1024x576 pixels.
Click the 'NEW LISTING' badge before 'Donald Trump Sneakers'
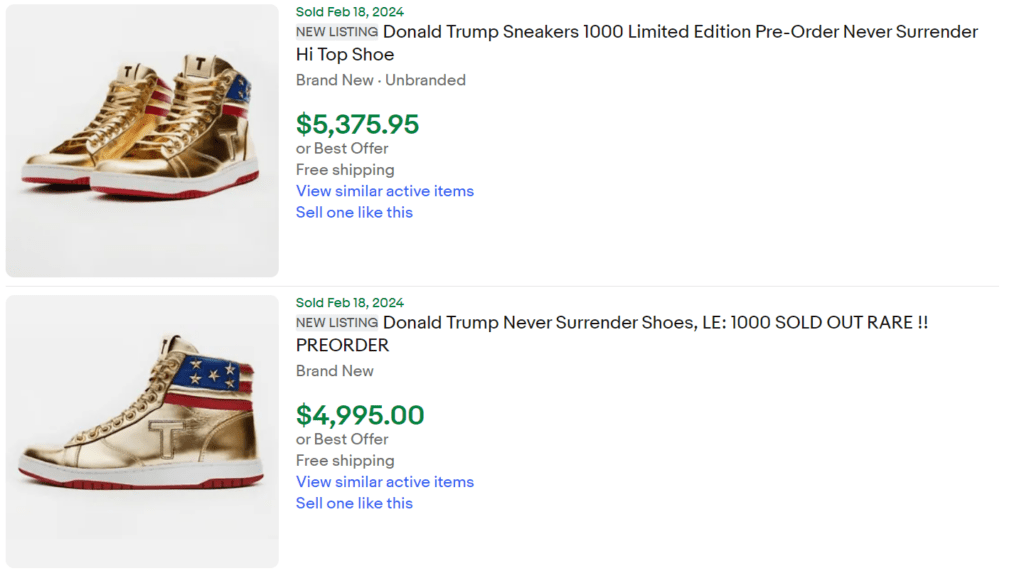tap(337, 32)
